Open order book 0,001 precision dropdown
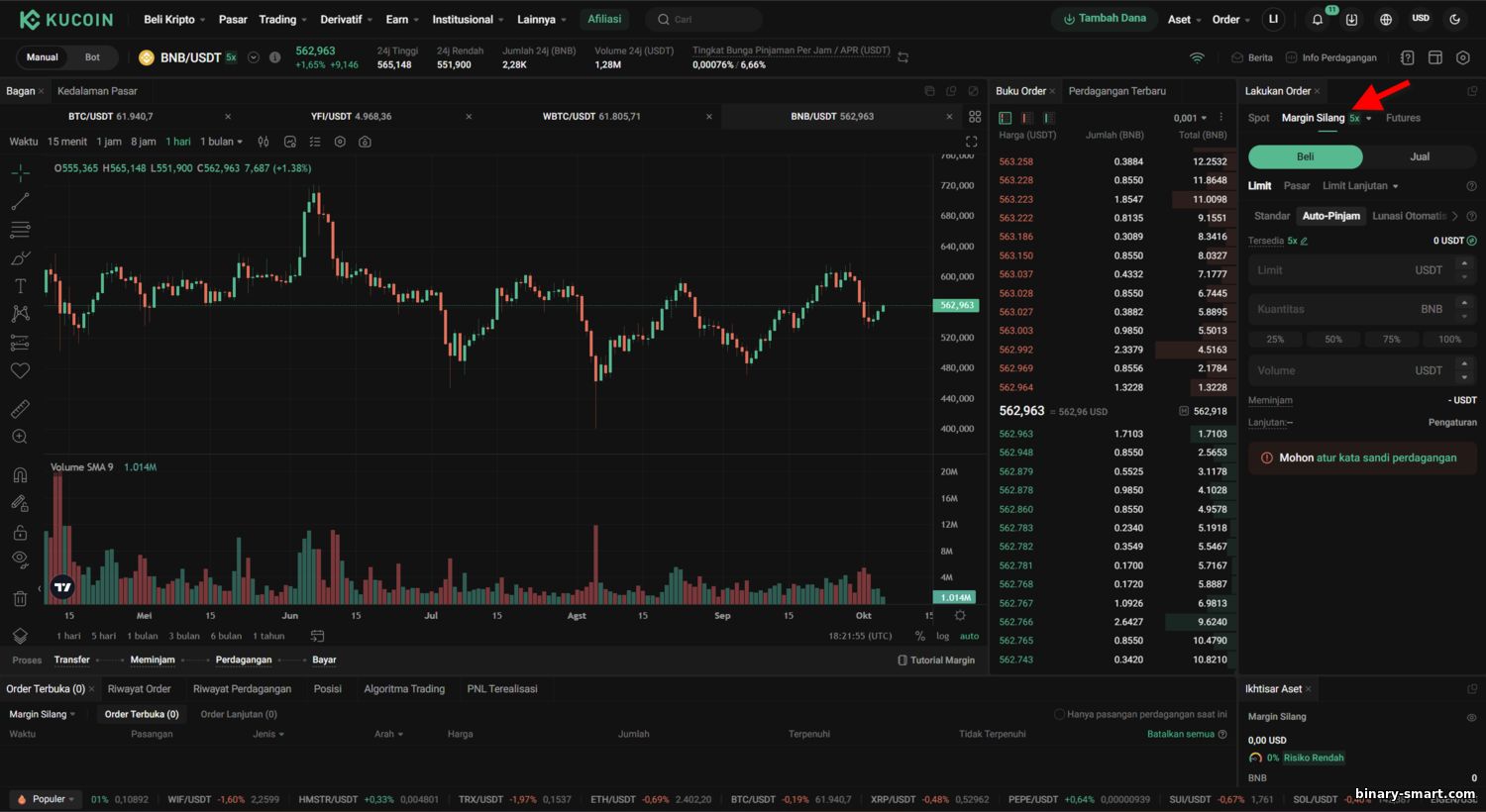Viewport: 1486px width, 812px height. coord(1190,118)
